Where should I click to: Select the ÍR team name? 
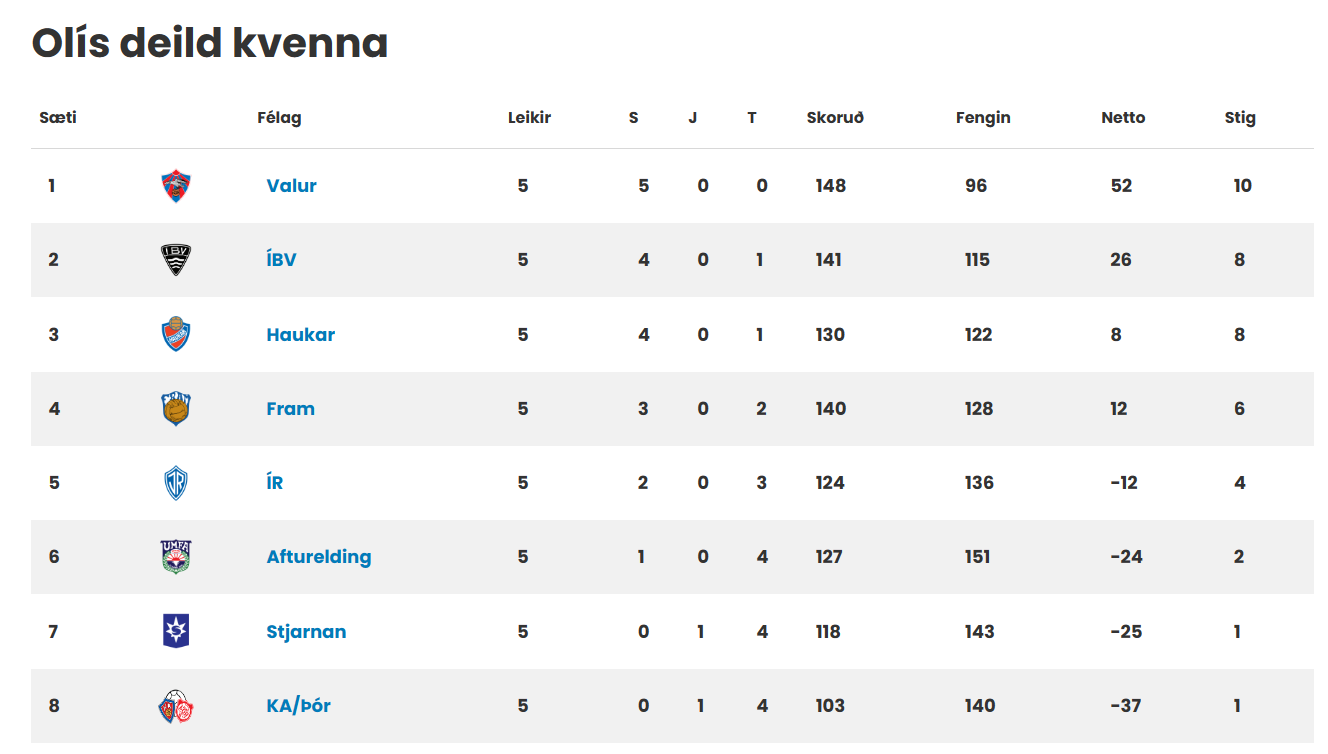(275, 483)
